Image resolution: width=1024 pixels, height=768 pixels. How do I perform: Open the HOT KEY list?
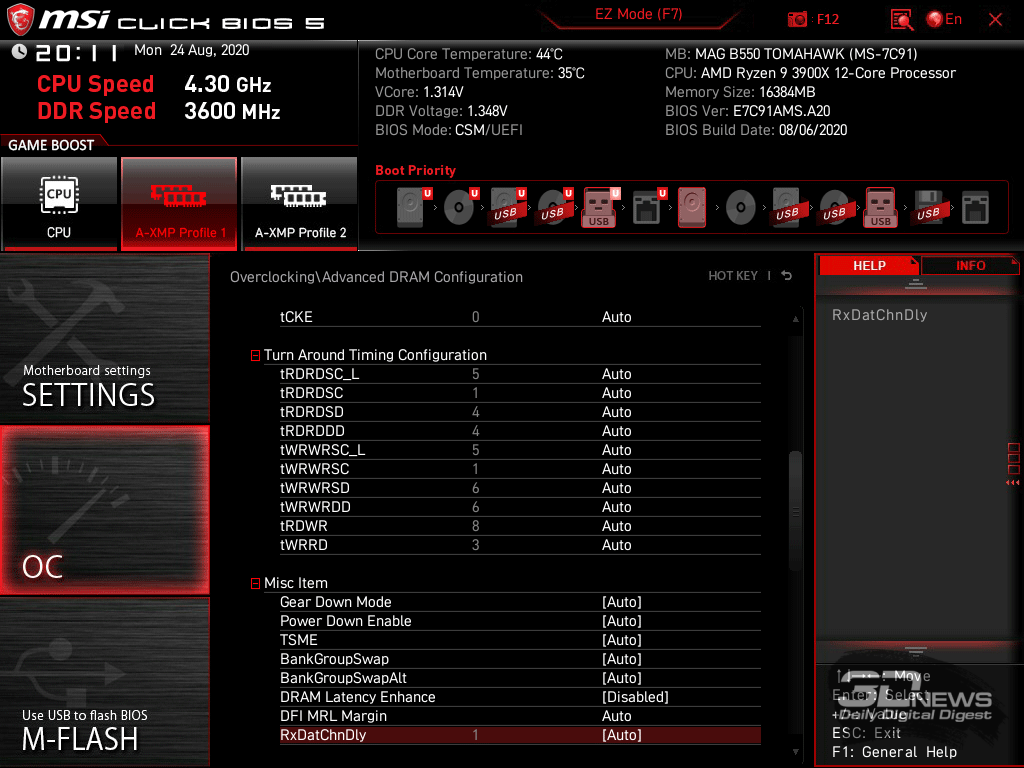point(733,276)
